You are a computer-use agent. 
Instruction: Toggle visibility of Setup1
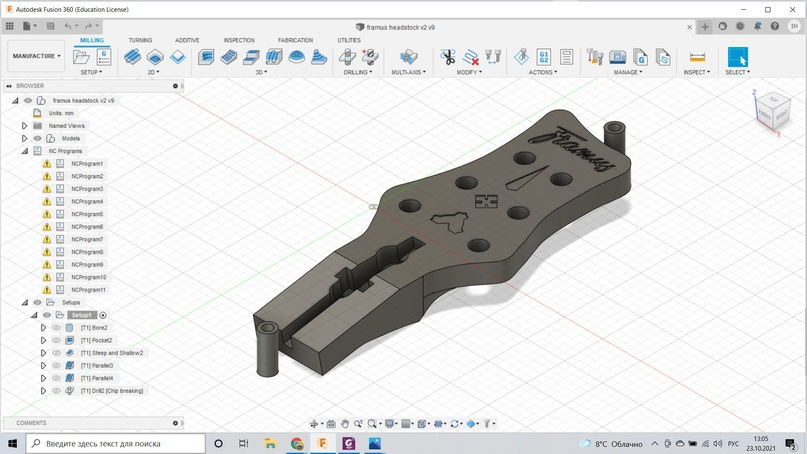(47, 315)
